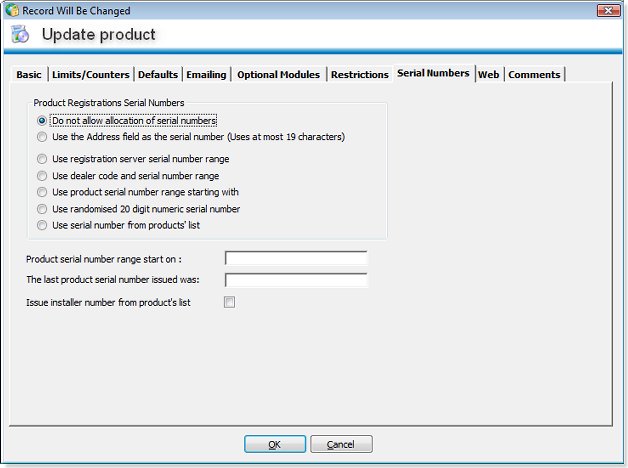Viewport: 628px width, 468px height.
Task: Open the Restrictions tab
Action: [x=359, y=75]
